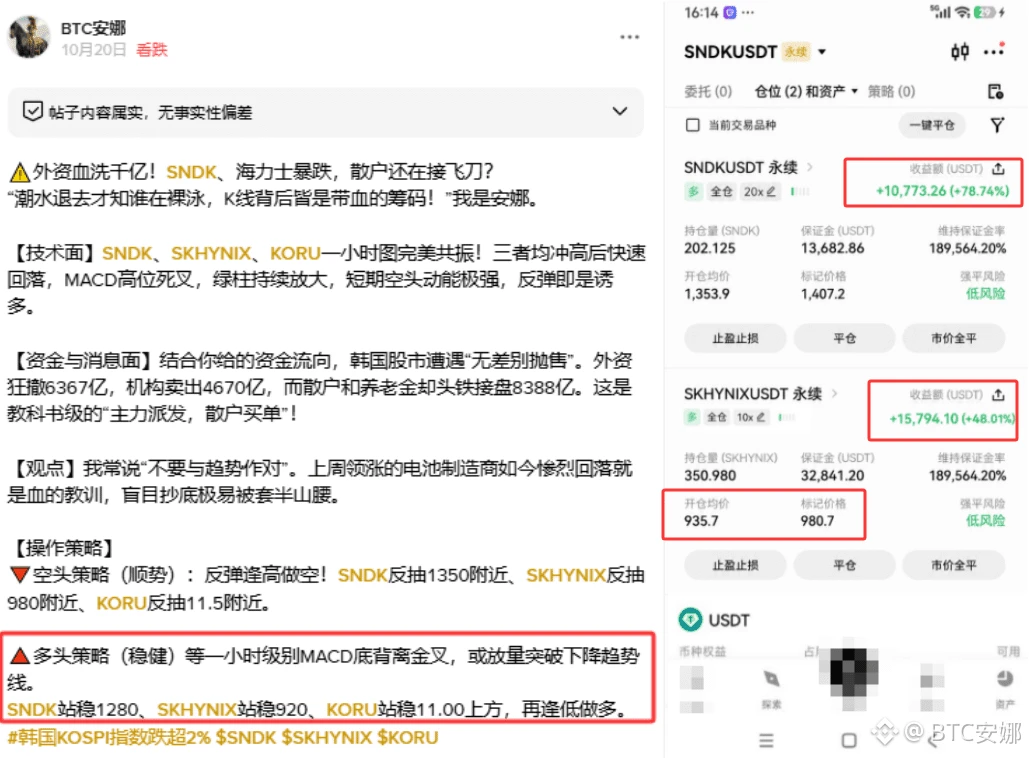Open the order history document icon
1029x758 pixels.
(x=996, y=91)
